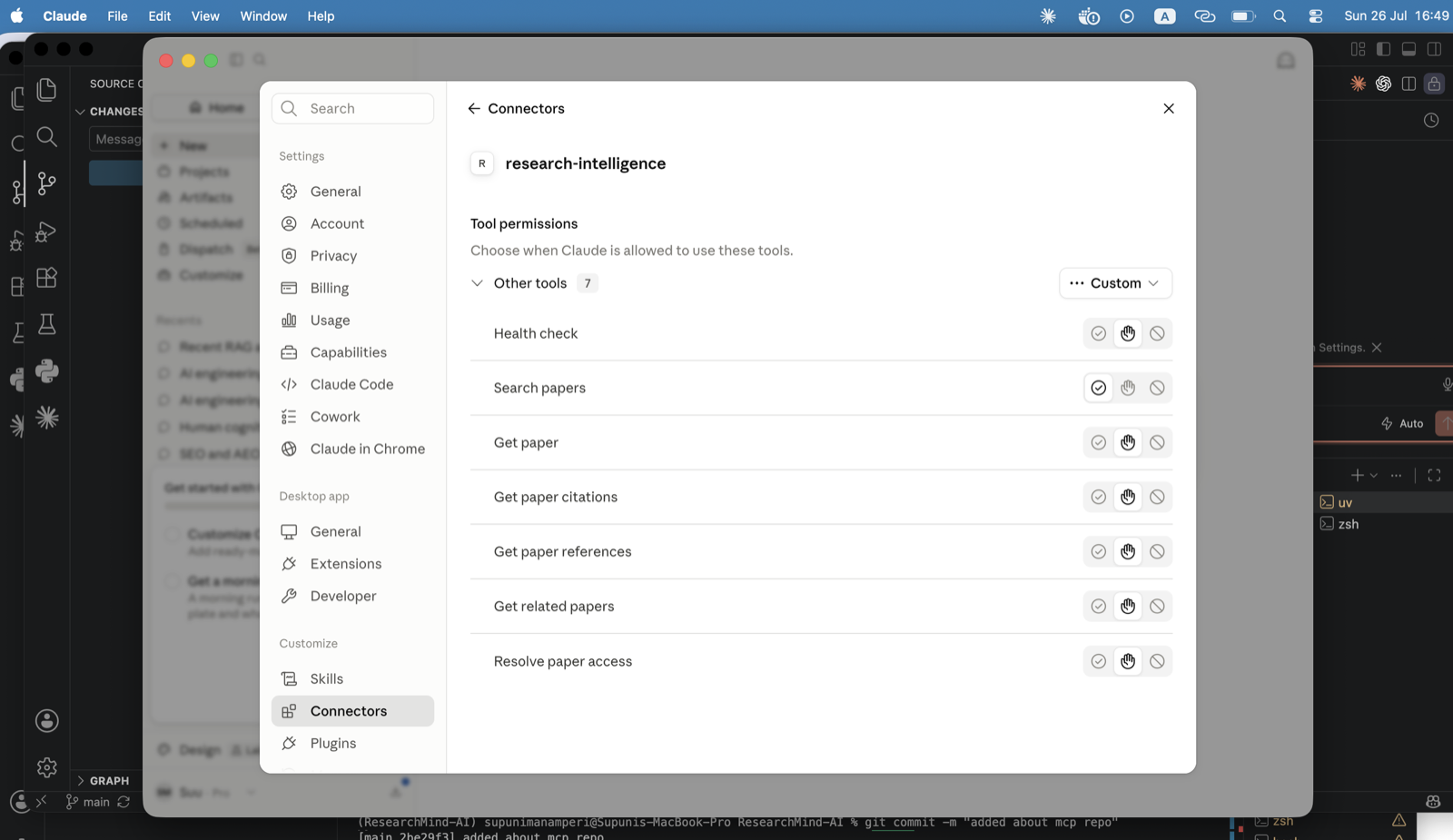
Task: Allow Get paper citations always
Action: click(1098, 497)
